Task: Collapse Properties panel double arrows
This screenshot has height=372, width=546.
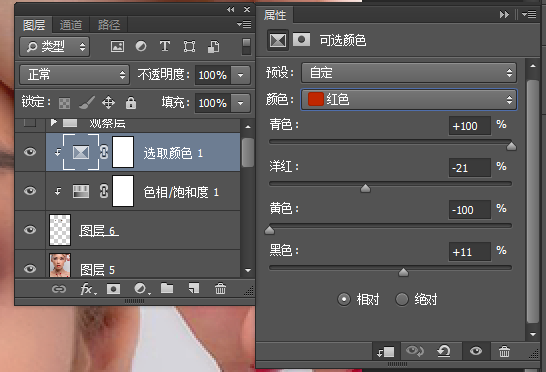Action: point(504,15)
